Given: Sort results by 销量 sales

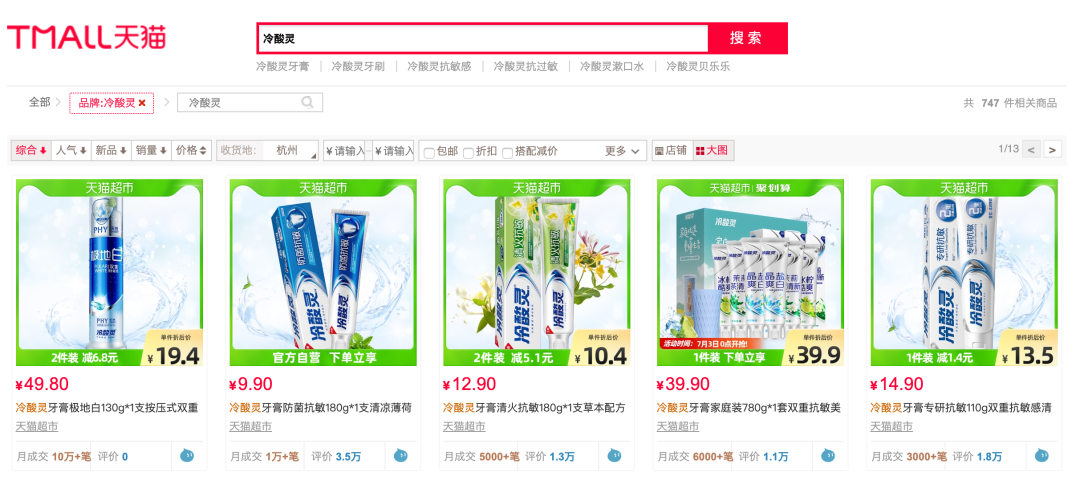Looking at the screenshot, I should [x=151, y=150].
